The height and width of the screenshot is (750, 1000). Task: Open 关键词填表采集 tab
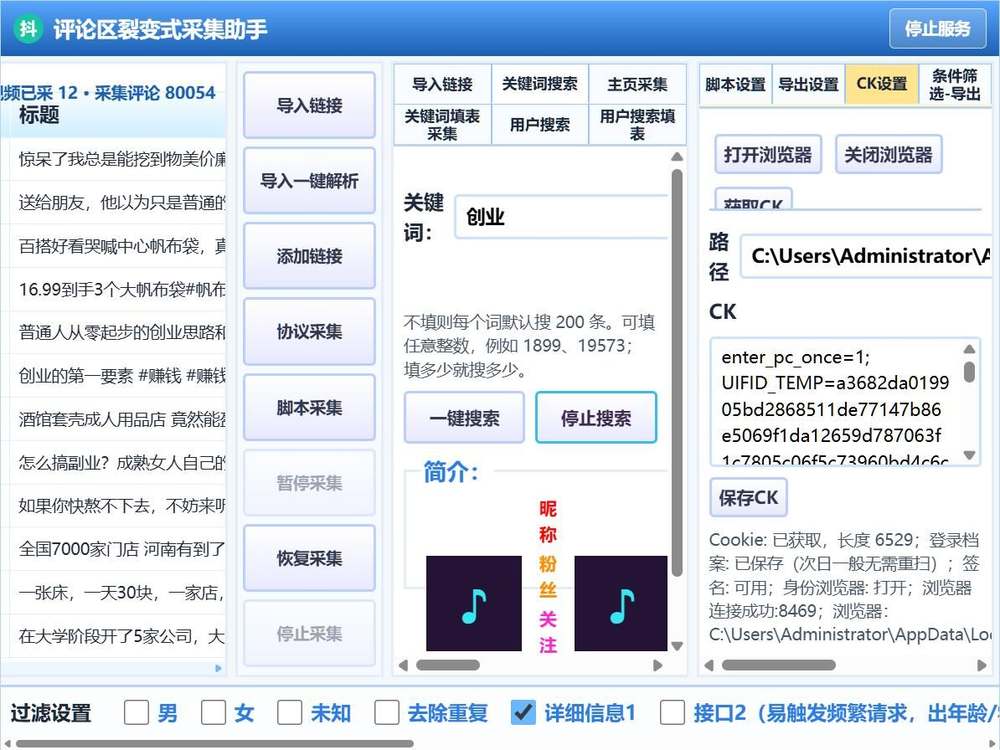(x=443, y=125)
